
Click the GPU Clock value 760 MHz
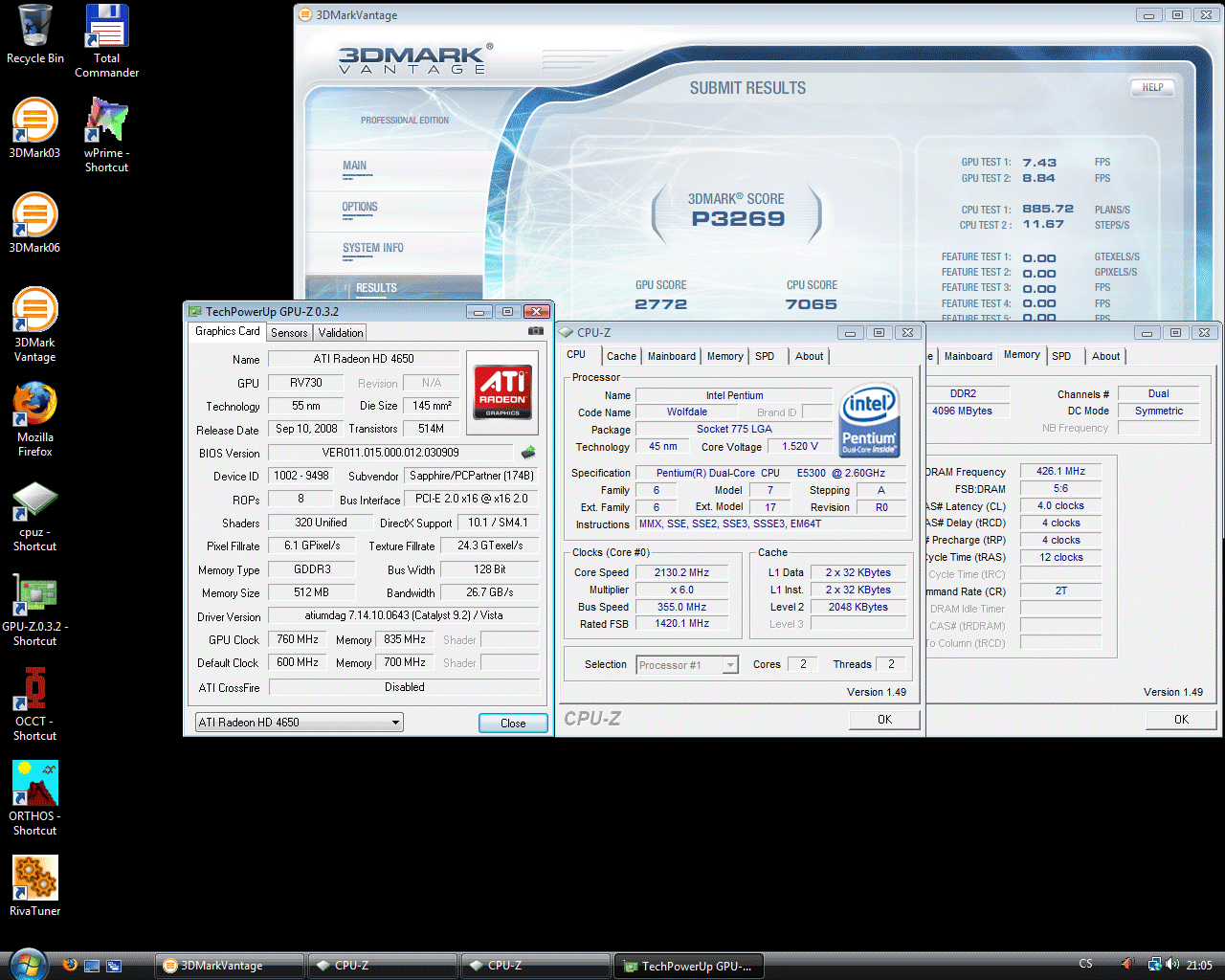pos(298,639)
